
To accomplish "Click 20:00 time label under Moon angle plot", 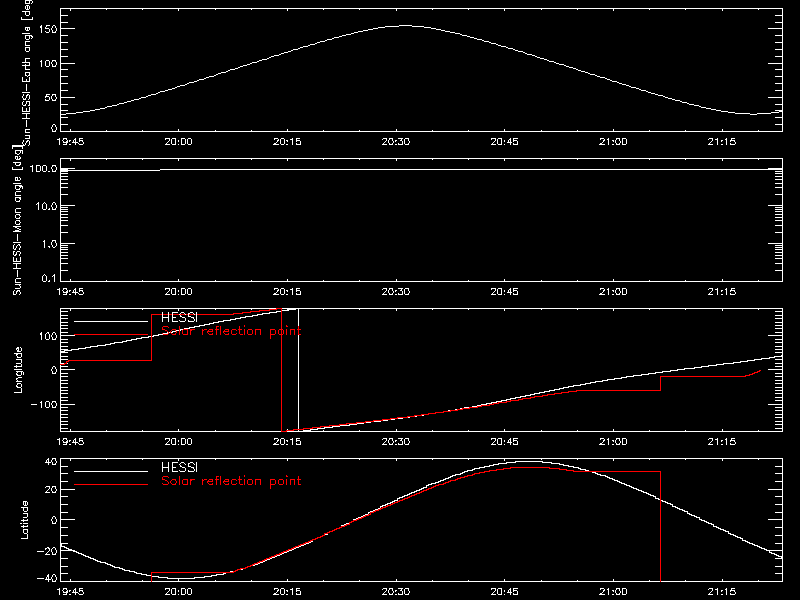I will (179, 291).
